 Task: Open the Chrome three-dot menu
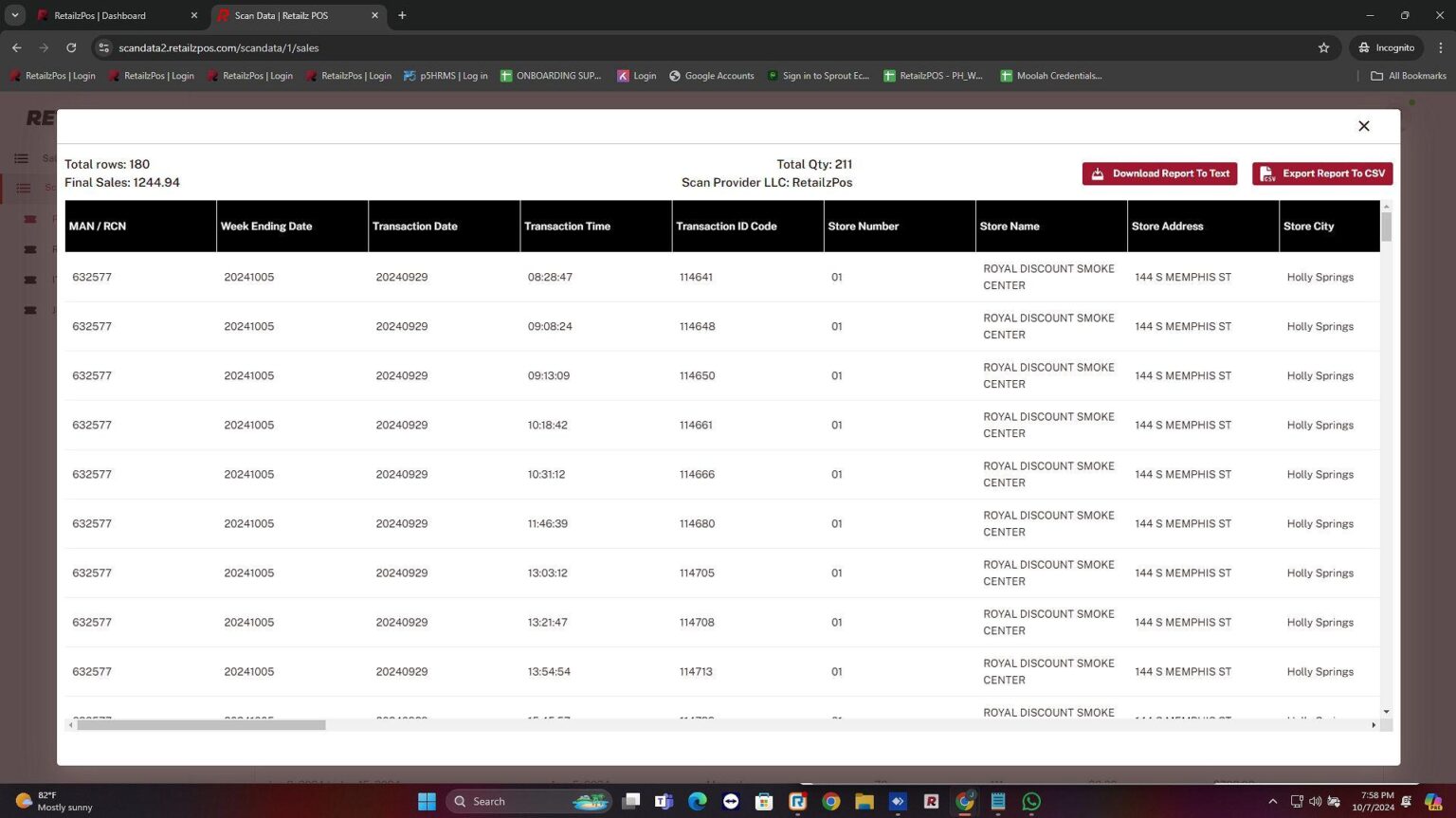(x=1441, y=47)
